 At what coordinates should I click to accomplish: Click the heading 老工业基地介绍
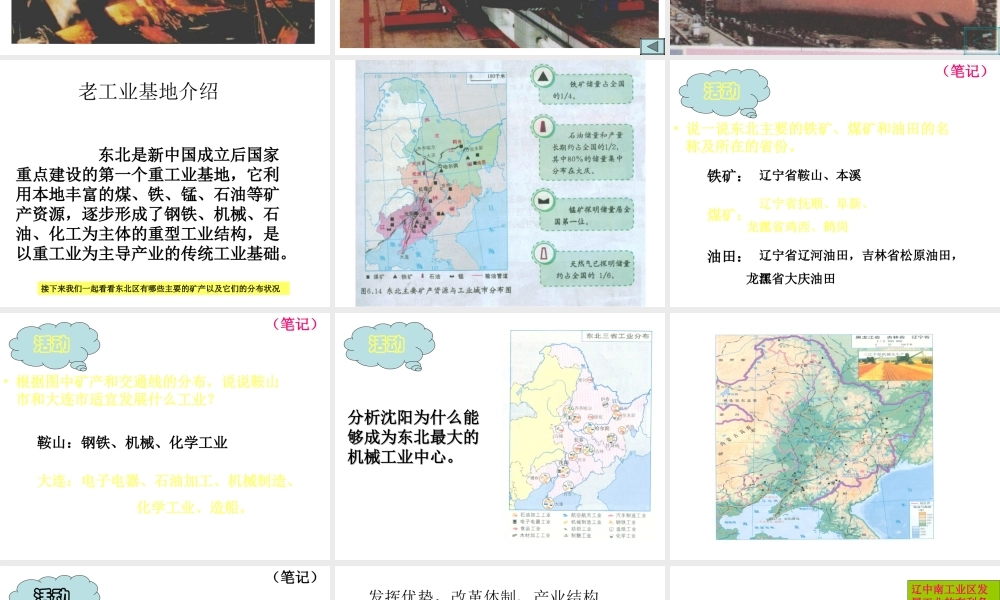point(148,92)
